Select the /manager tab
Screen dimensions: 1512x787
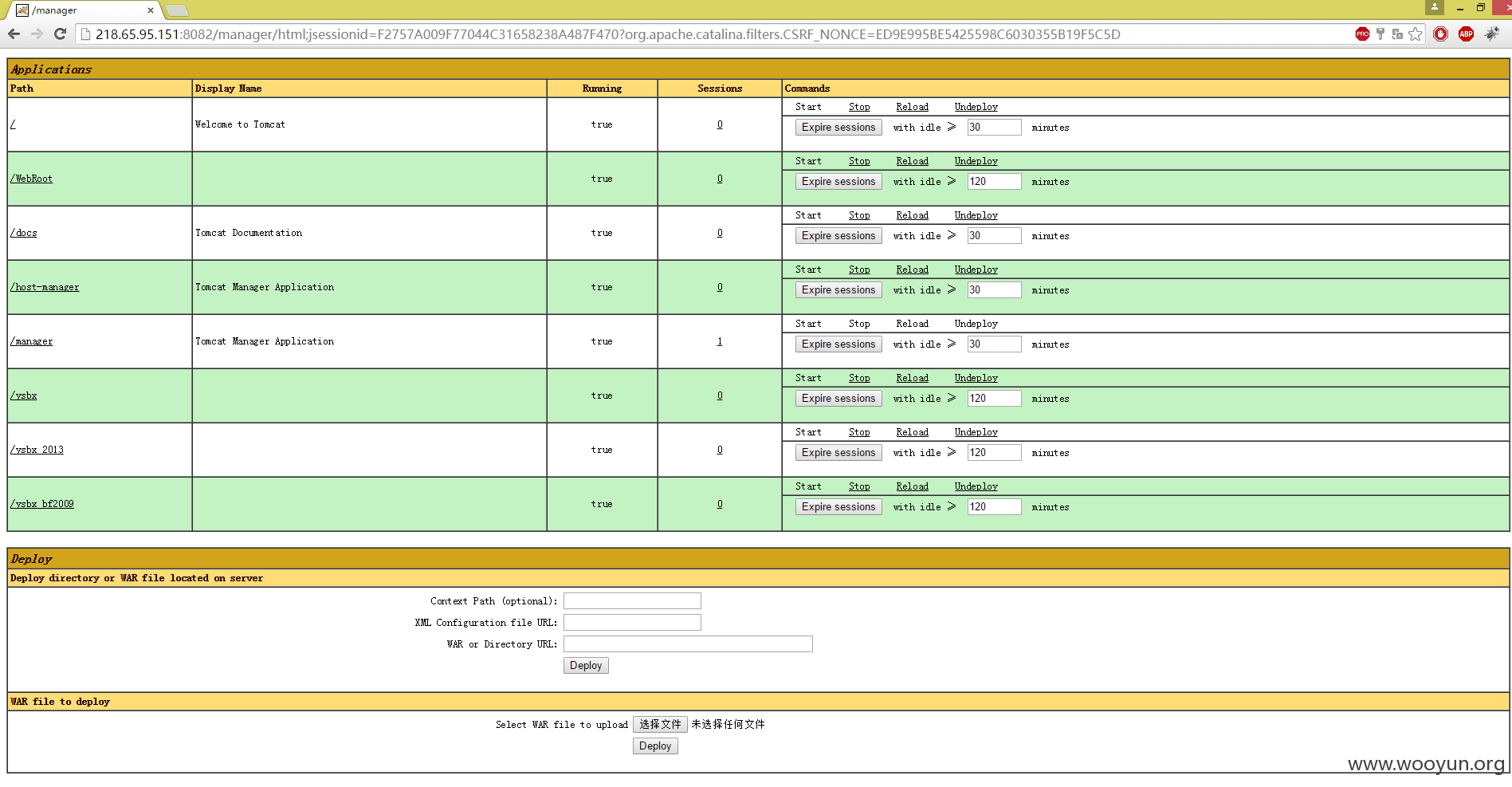(x=84, y=10)
